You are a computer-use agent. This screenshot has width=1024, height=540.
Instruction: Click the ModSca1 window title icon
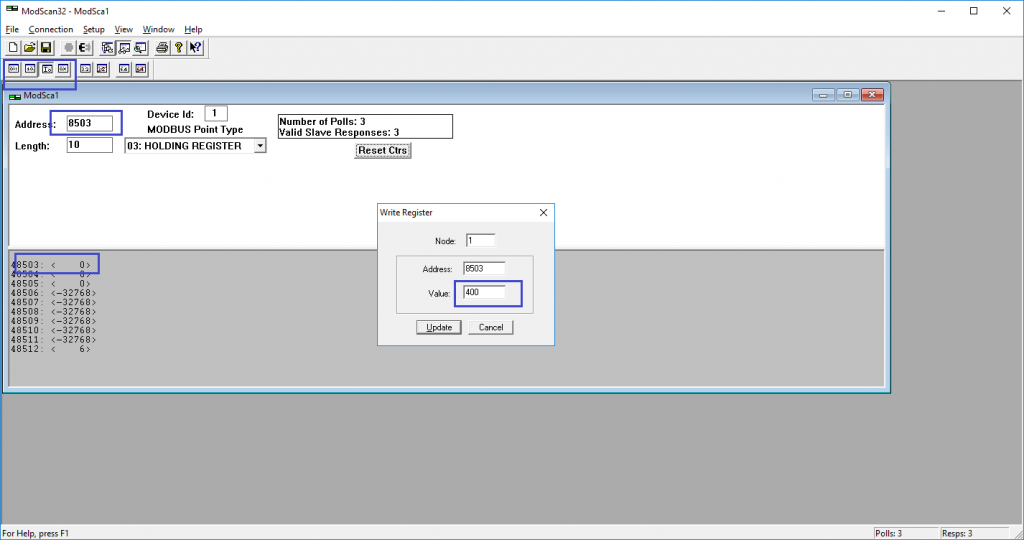[x=15, y=96]
